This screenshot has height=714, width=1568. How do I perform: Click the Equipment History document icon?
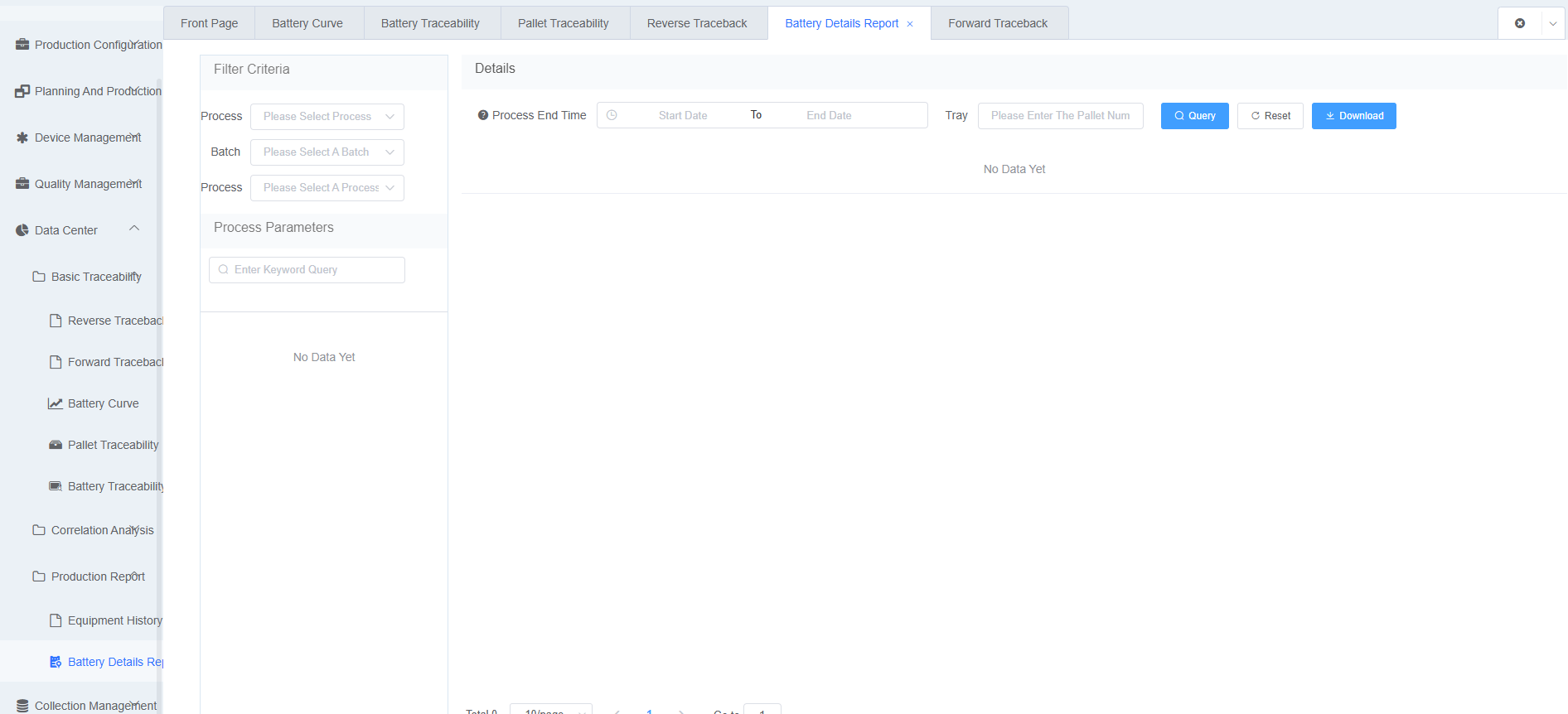[x=56, y=620]
